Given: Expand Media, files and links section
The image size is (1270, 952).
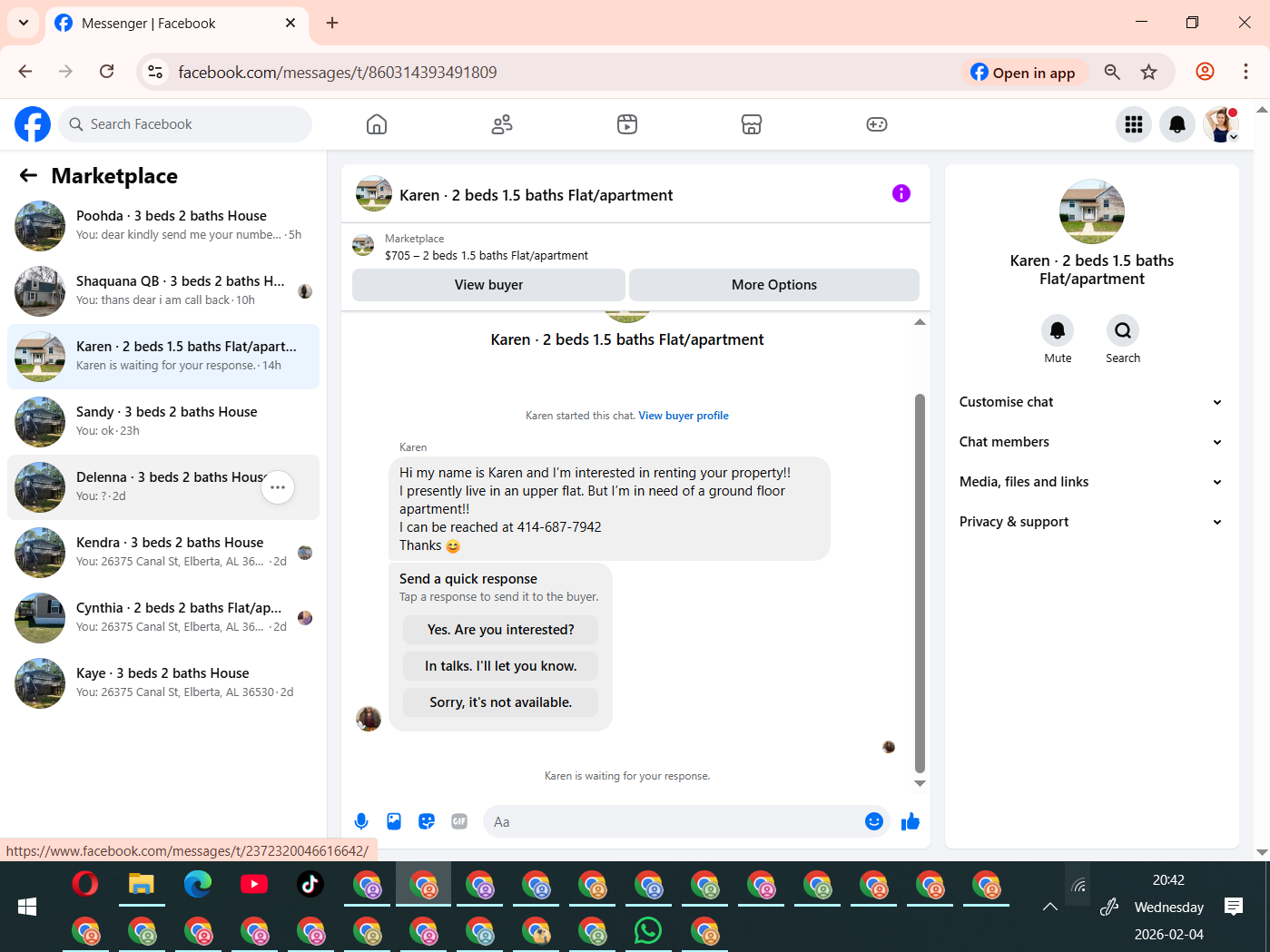Looking at the screenshot, I should click(x=1091, y=482).
